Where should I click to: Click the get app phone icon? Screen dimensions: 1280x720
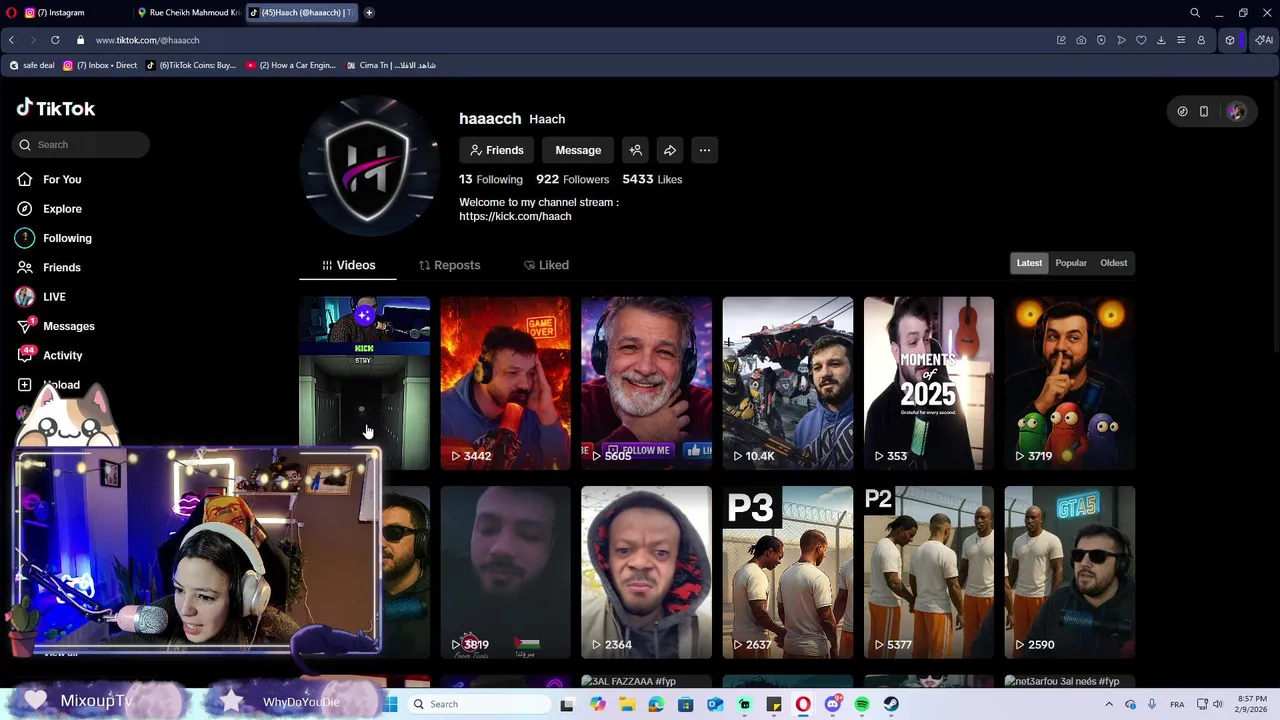click(x=1204, y=112)
